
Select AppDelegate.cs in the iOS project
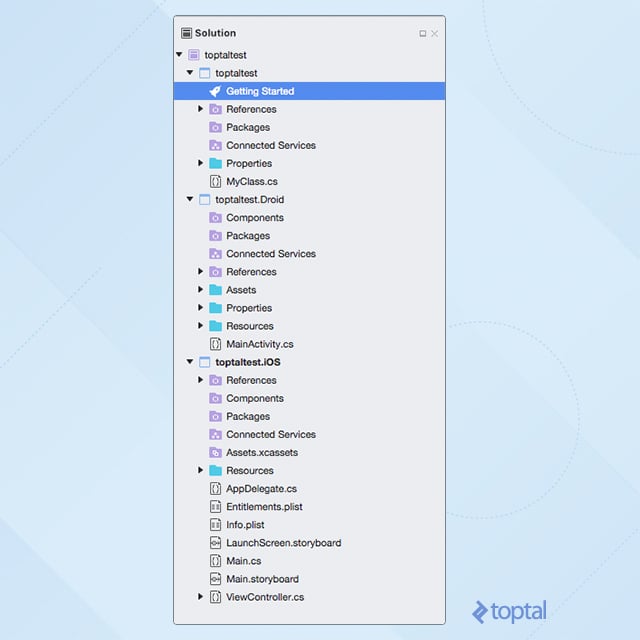point(261,489)
